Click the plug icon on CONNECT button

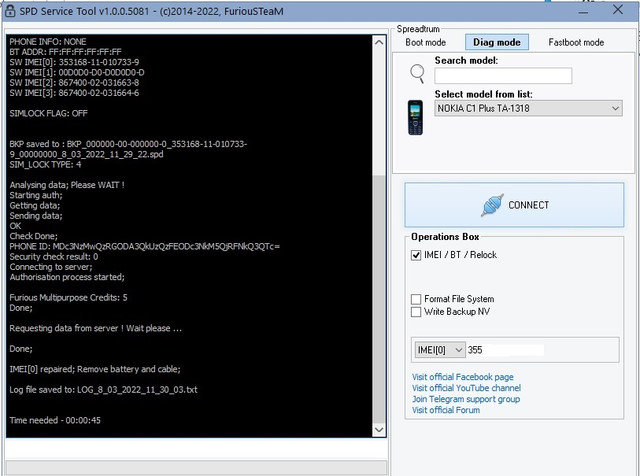tap(492, 205)
